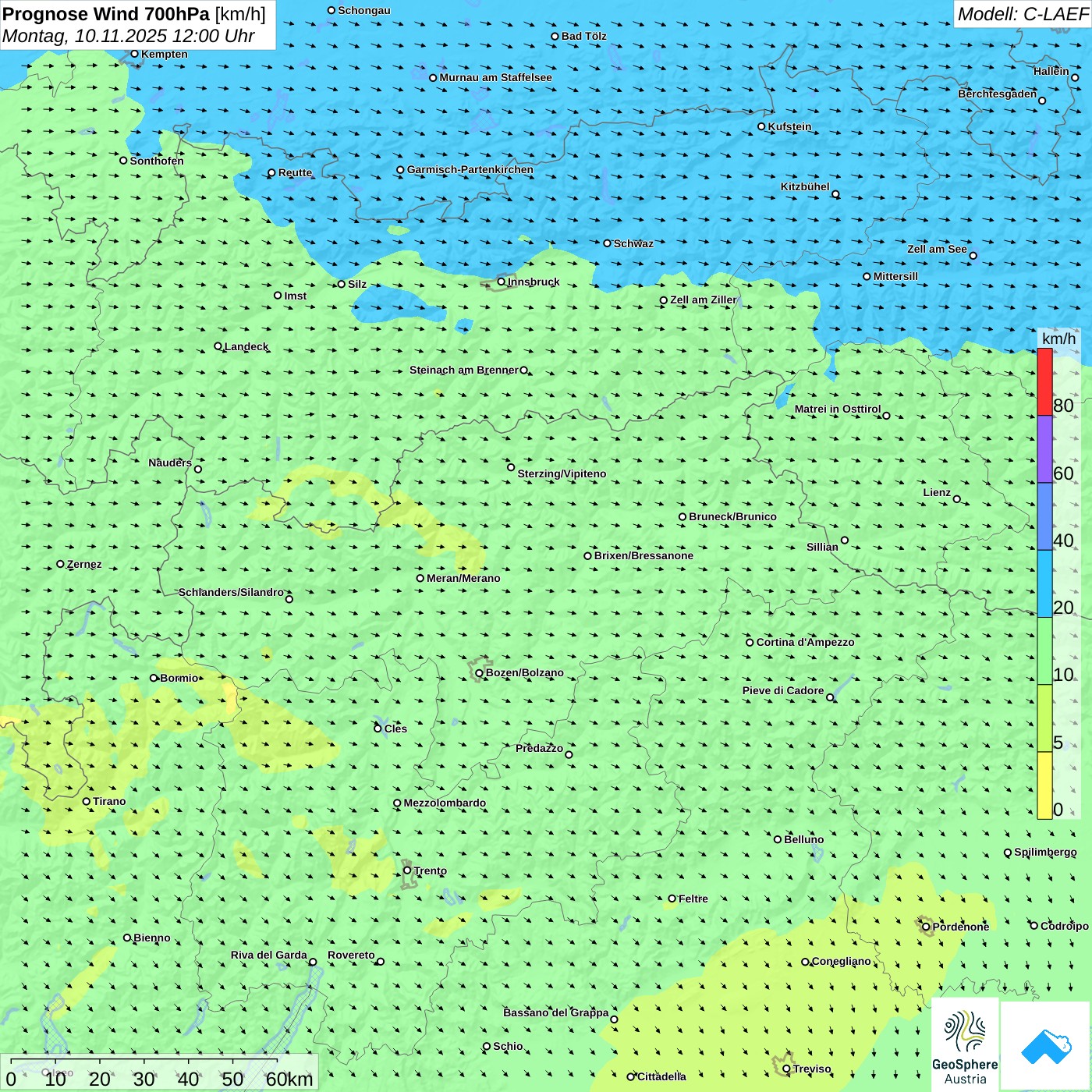1092x1092 pixels.
Task: Select the Lienz location dot
Action: click(x=957, y=499)
